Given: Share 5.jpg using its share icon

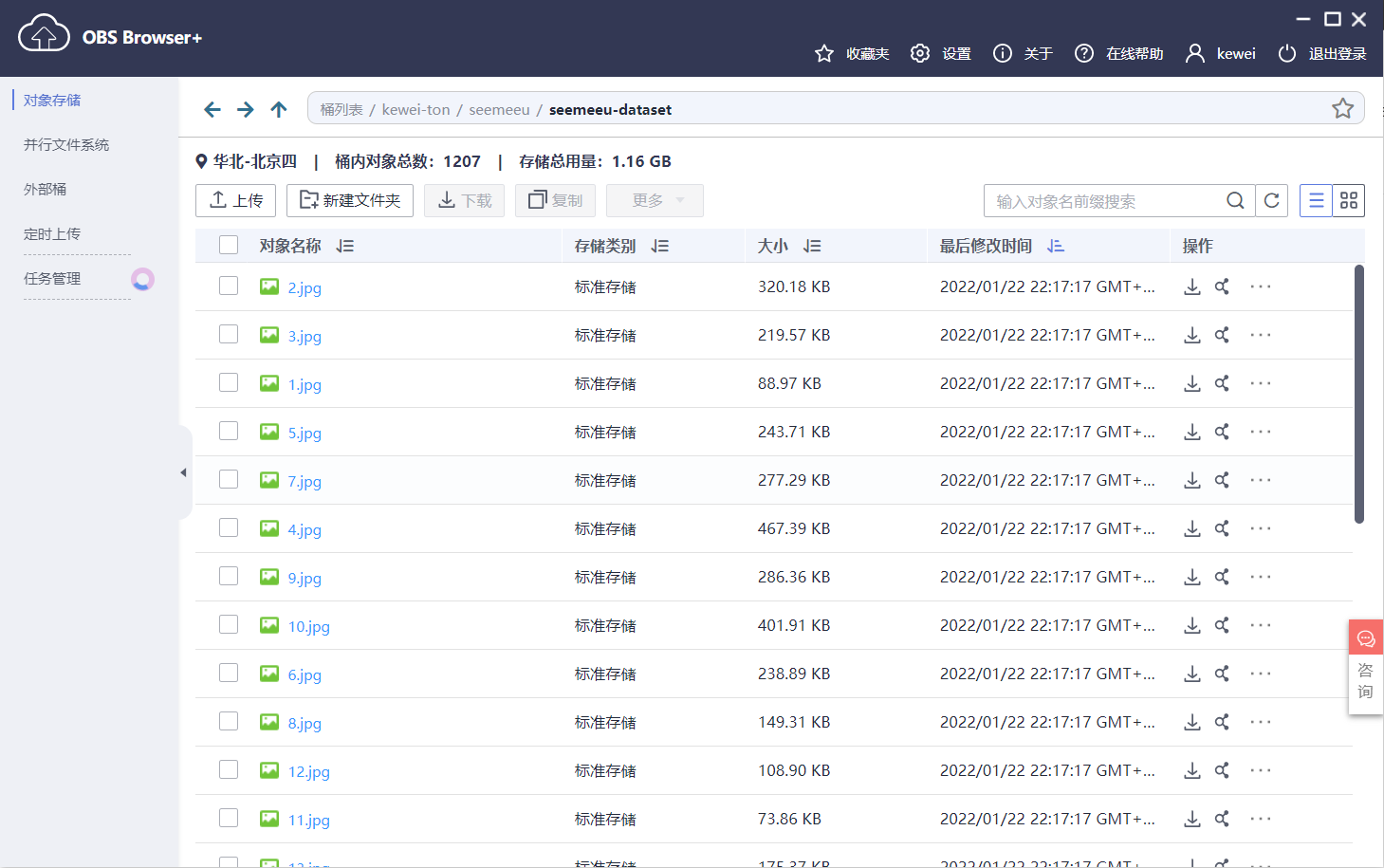Looking at the screenshot, I should [x=1222, y=432].
